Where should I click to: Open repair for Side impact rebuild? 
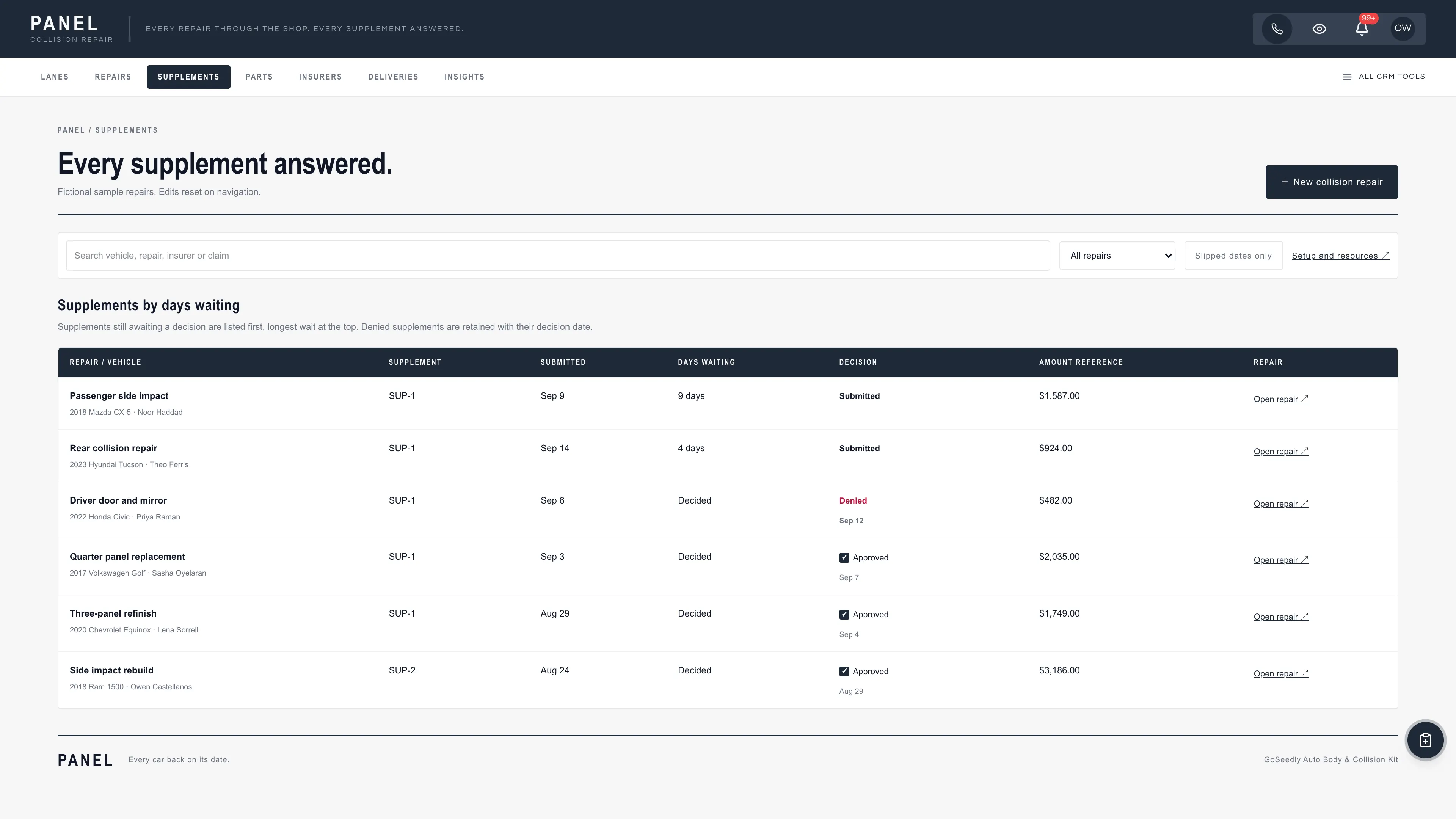[1281, 674]
